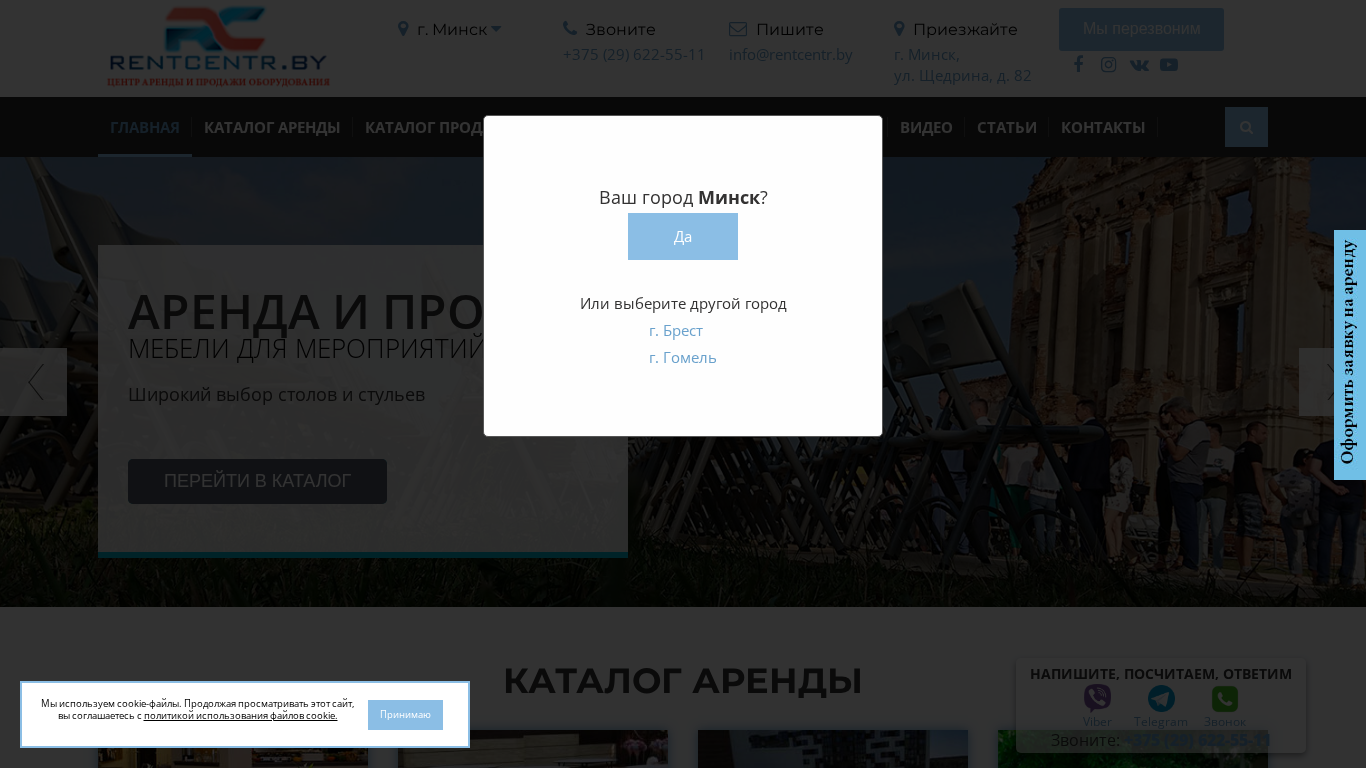Open the ВИДЕО menu item
1366x768 pixels.
(926, 127)
